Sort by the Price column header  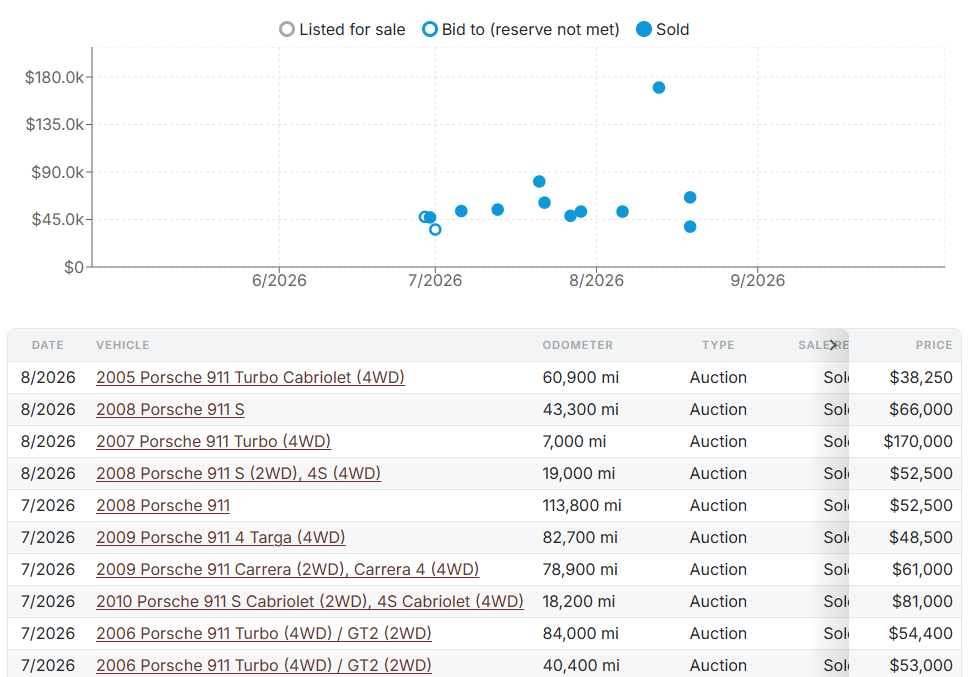[934, 345]
